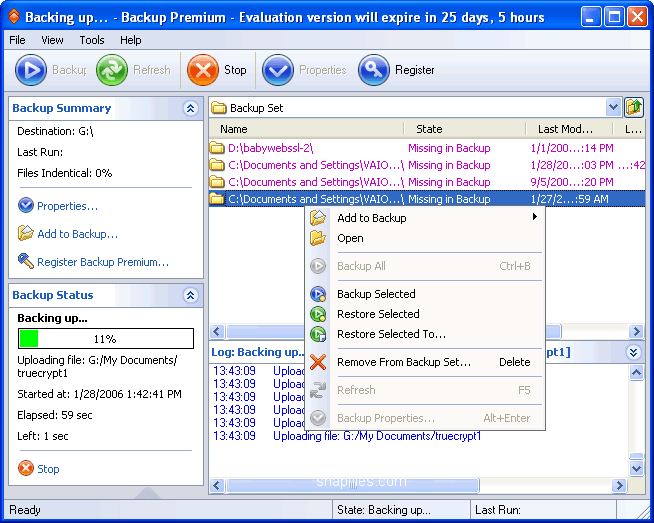Click the State column header
The height and width of the screenshot is (523, 654).
465,129
